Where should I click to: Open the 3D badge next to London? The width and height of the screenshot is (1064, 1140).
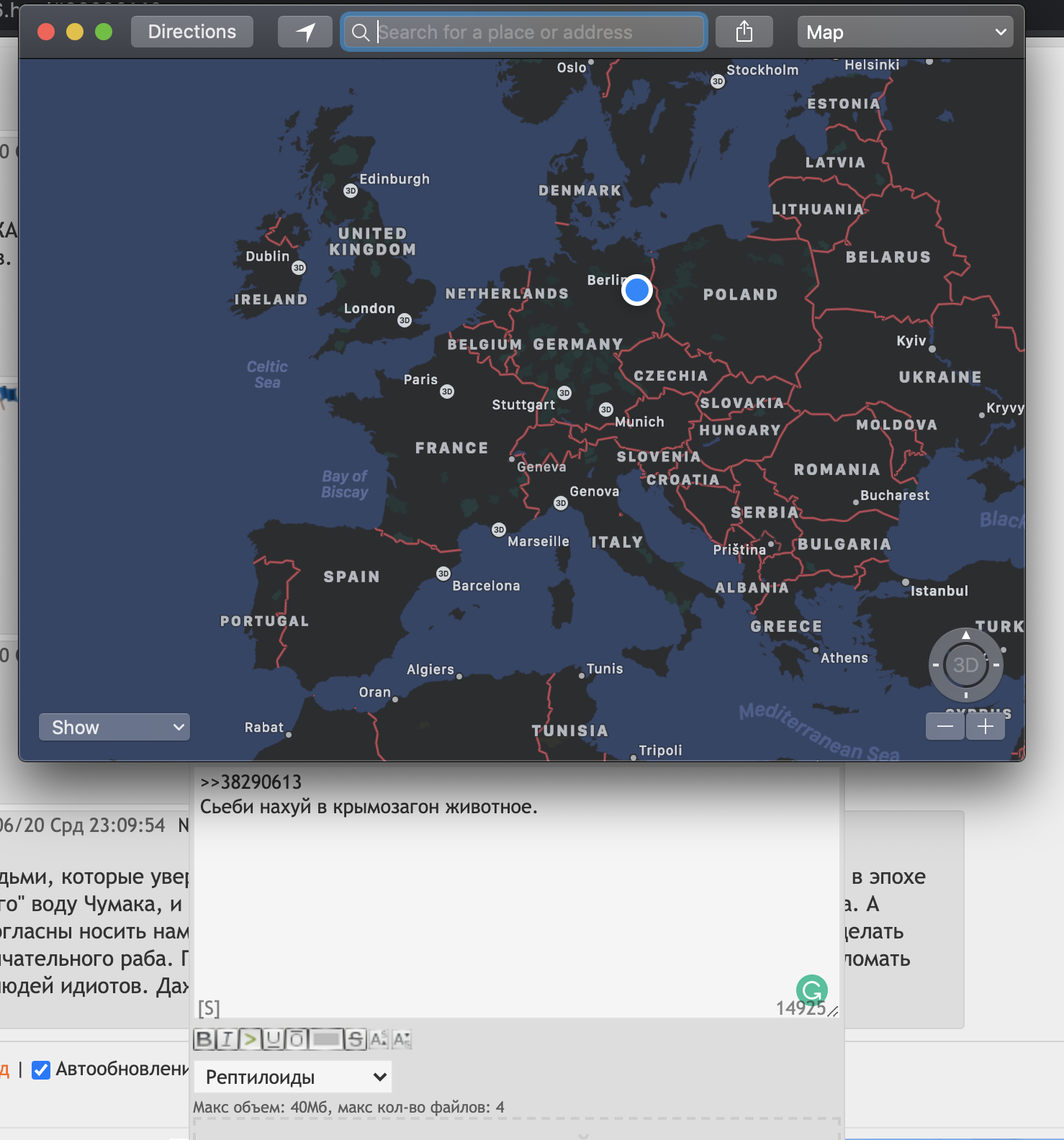405,320
